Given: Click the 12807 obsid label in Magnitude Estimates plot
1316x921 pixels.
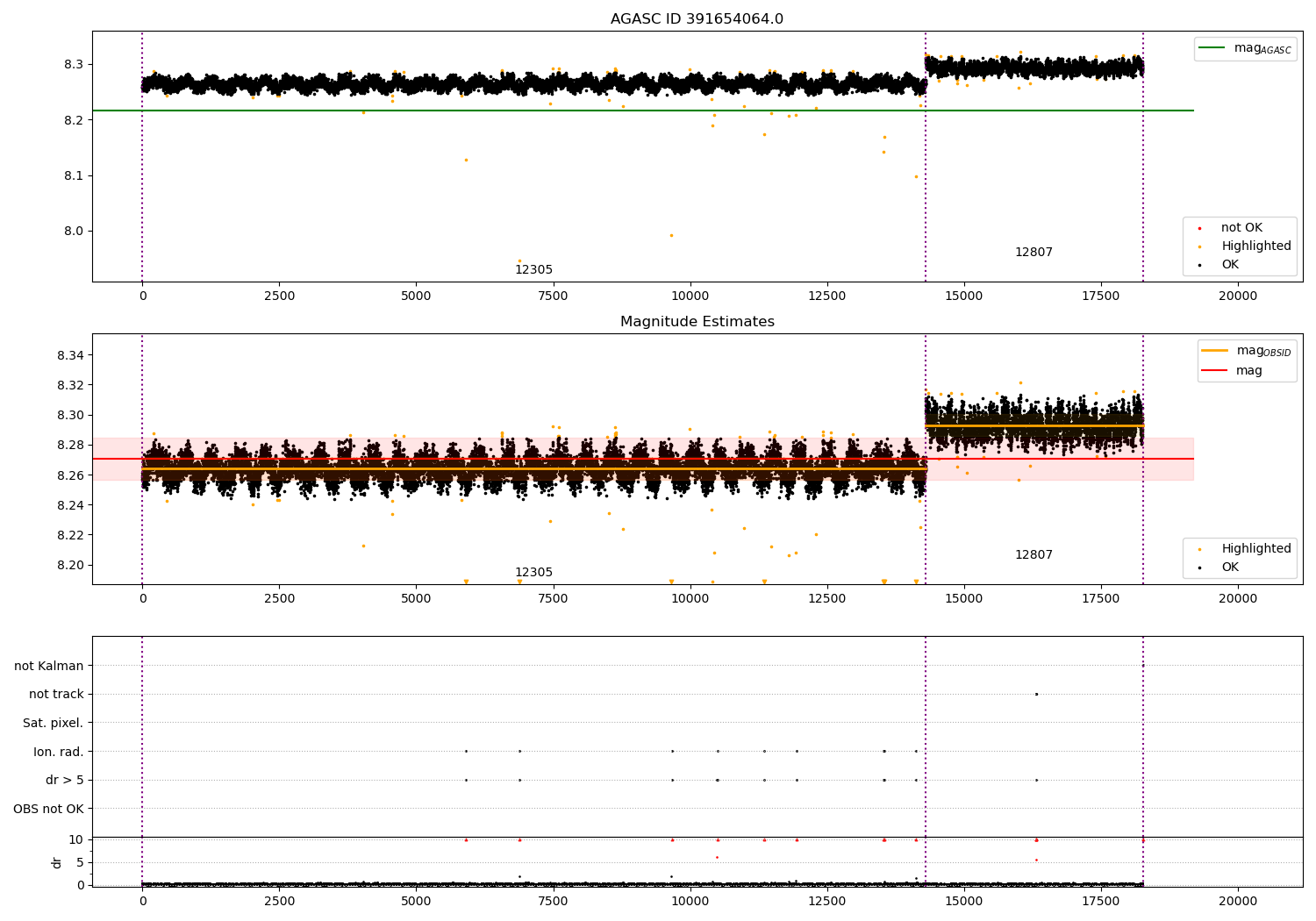Looking at the screenshot, I should (x=1033, y=555).
